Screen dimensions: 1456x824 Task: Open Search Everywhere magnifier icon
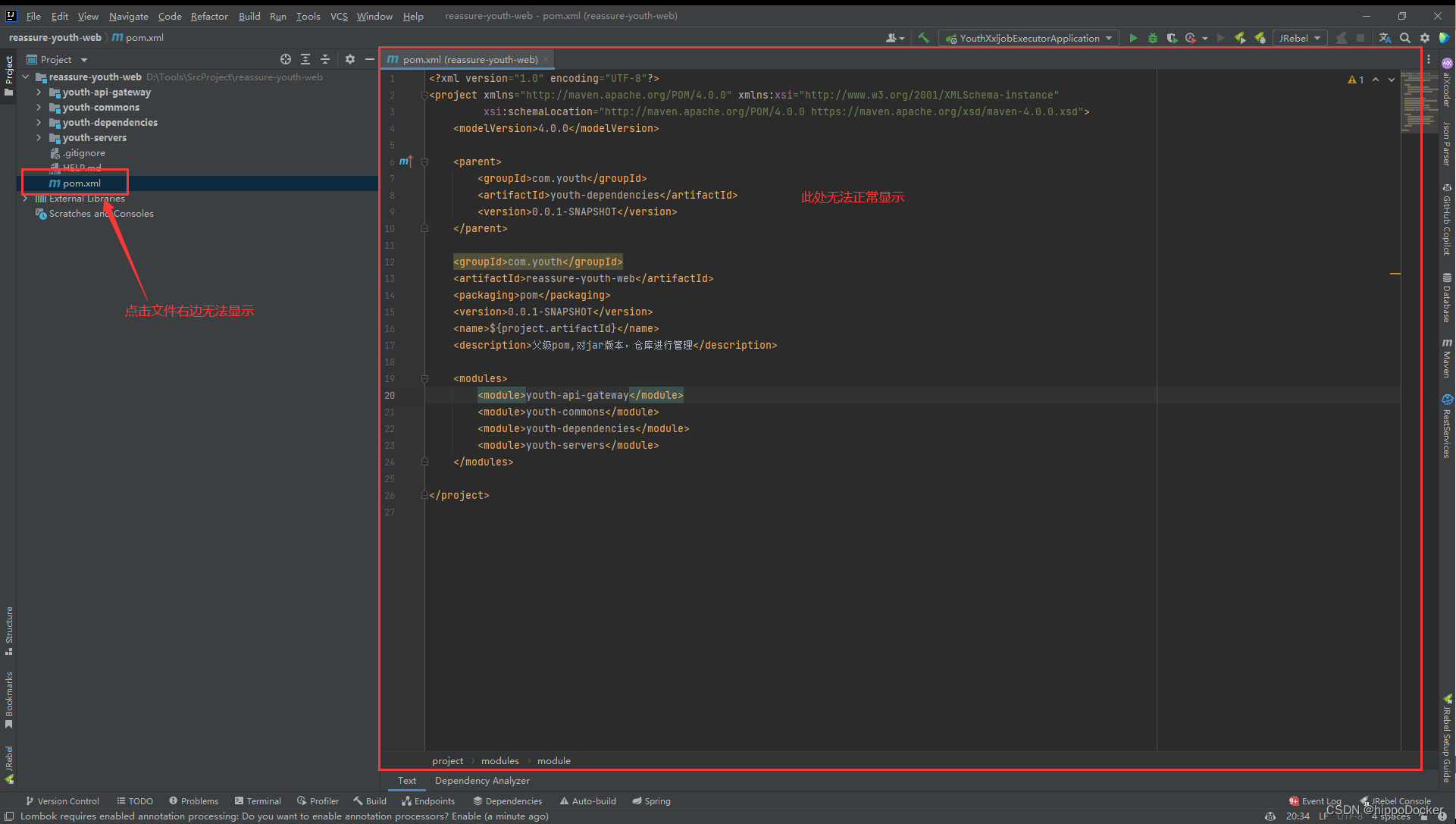click(1405, 38)
